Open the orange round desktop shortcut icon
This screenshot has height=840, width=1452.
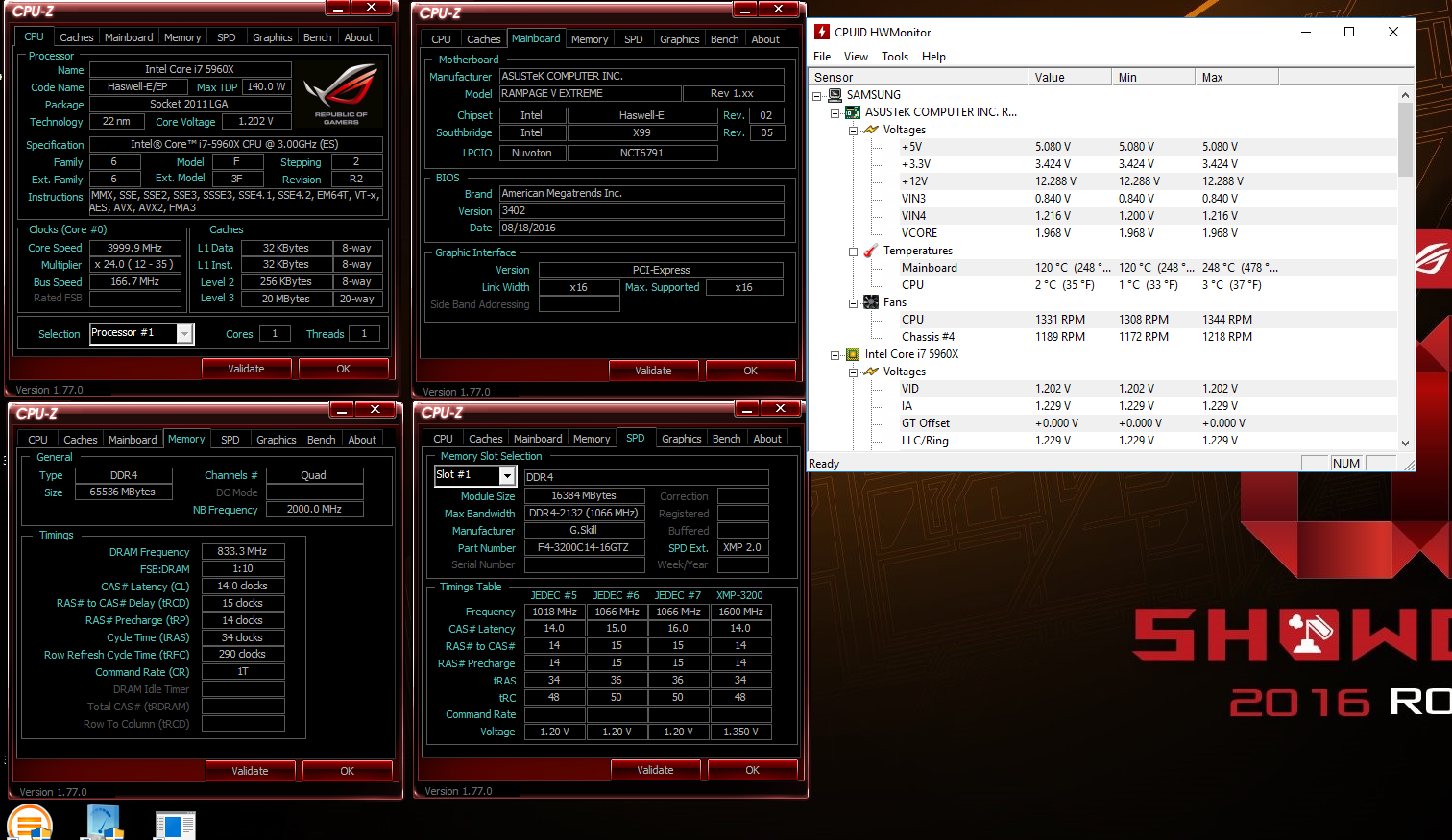(30, 824)
